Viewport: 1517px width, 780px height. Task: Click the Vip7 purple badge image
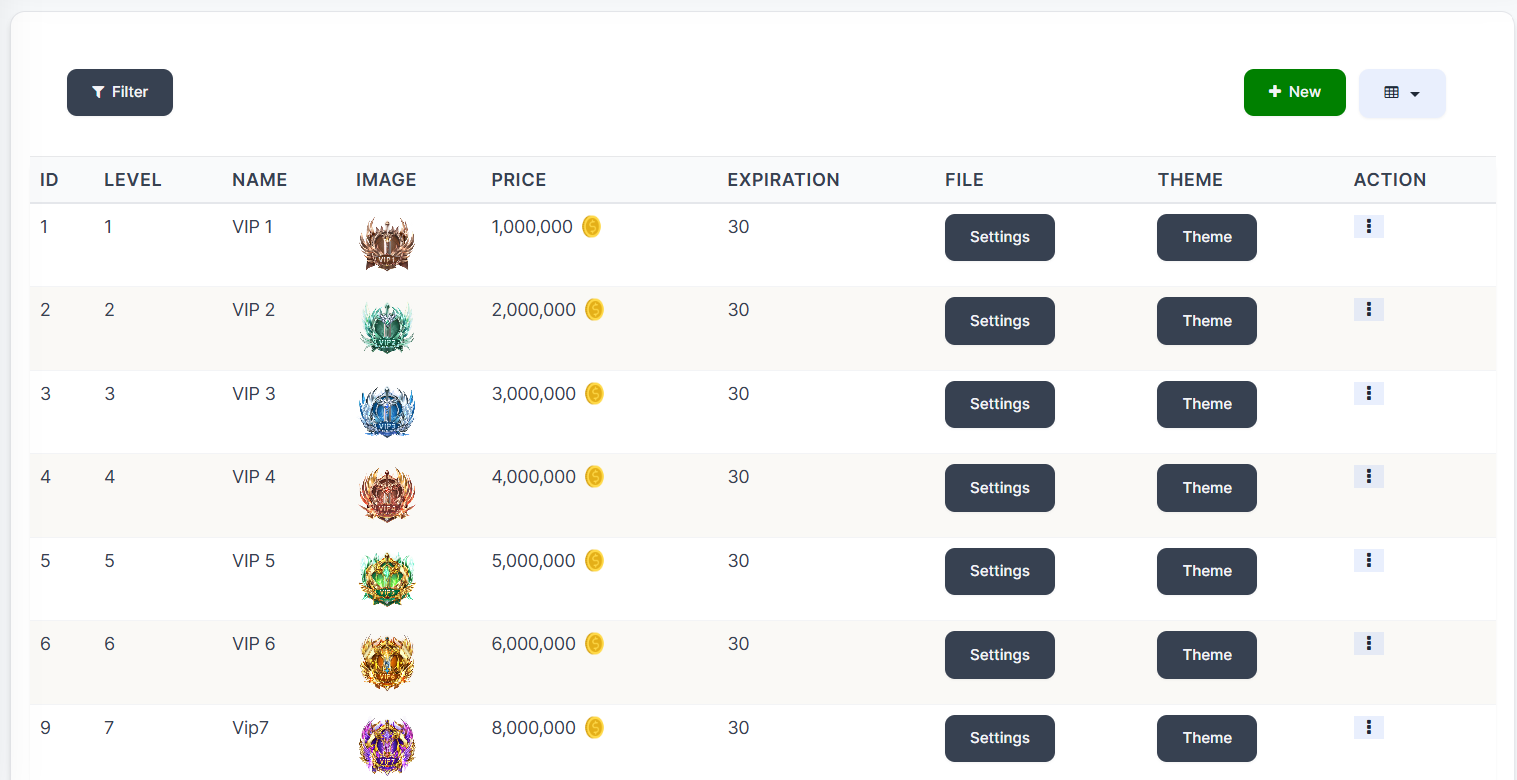[x=387, y=746]
